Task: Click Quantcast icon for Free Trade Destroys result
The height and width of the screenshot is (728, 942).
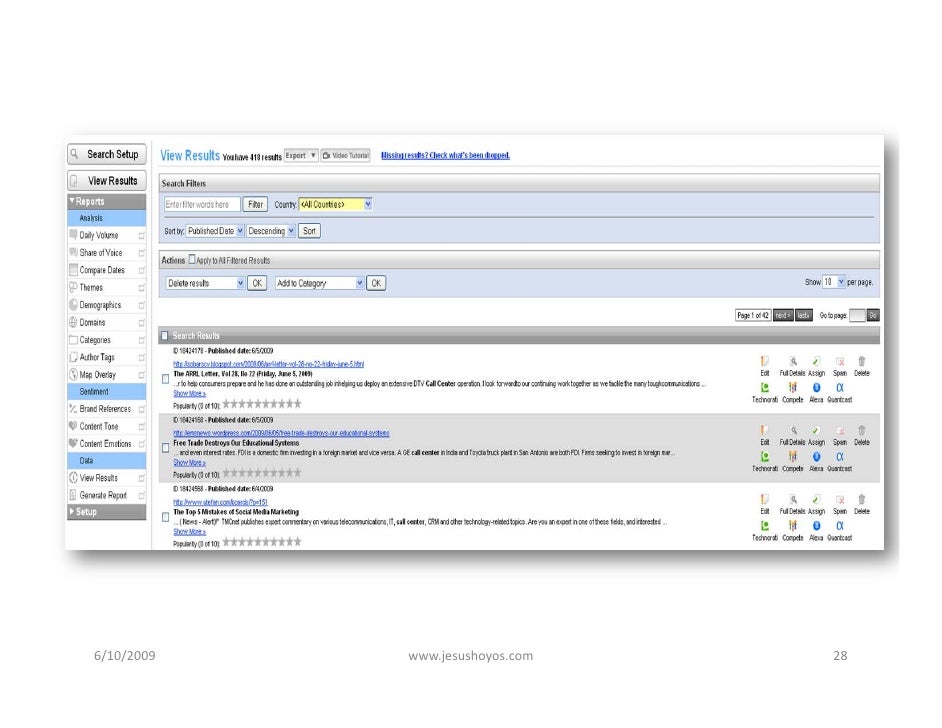Action: [840, 457]
